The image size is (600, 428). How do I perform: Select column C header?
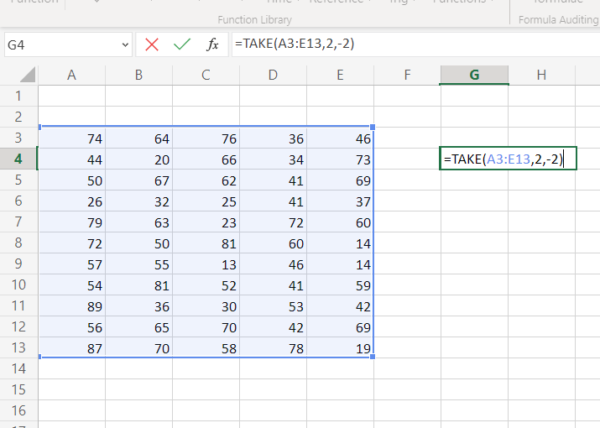pyautogui.click(x=206, y=75)
